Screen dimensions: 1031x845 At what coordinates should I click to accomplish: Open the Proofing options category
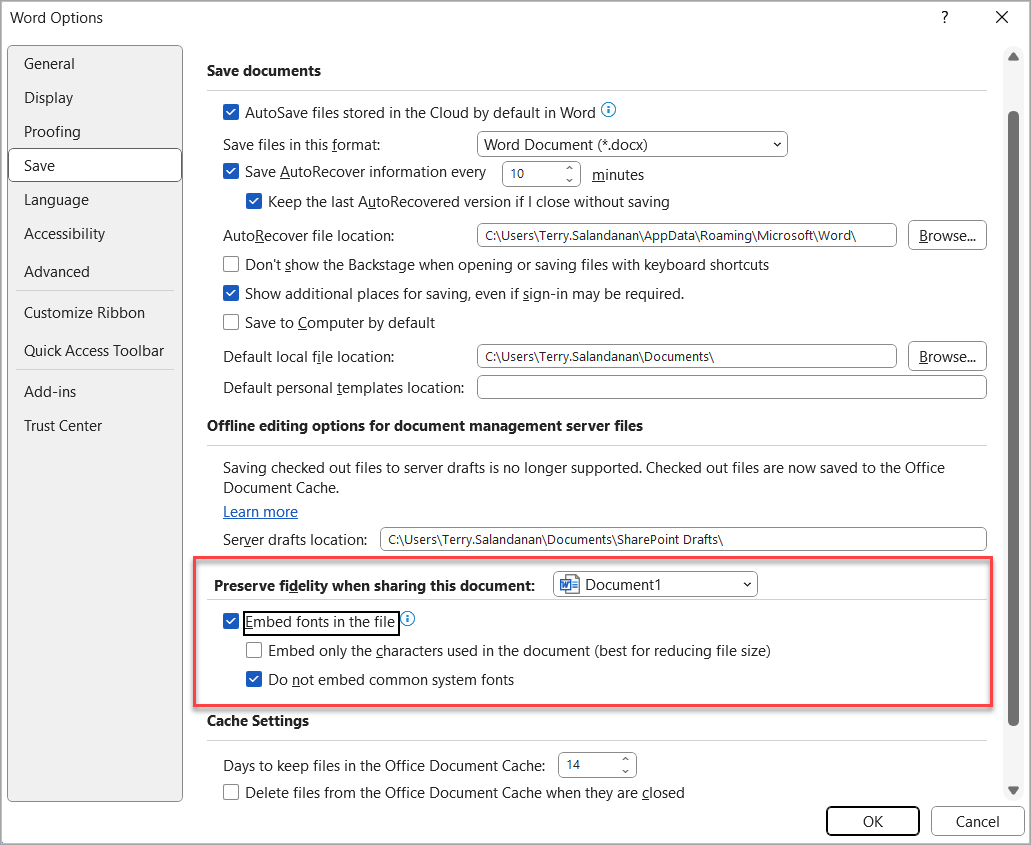point(95,132)
